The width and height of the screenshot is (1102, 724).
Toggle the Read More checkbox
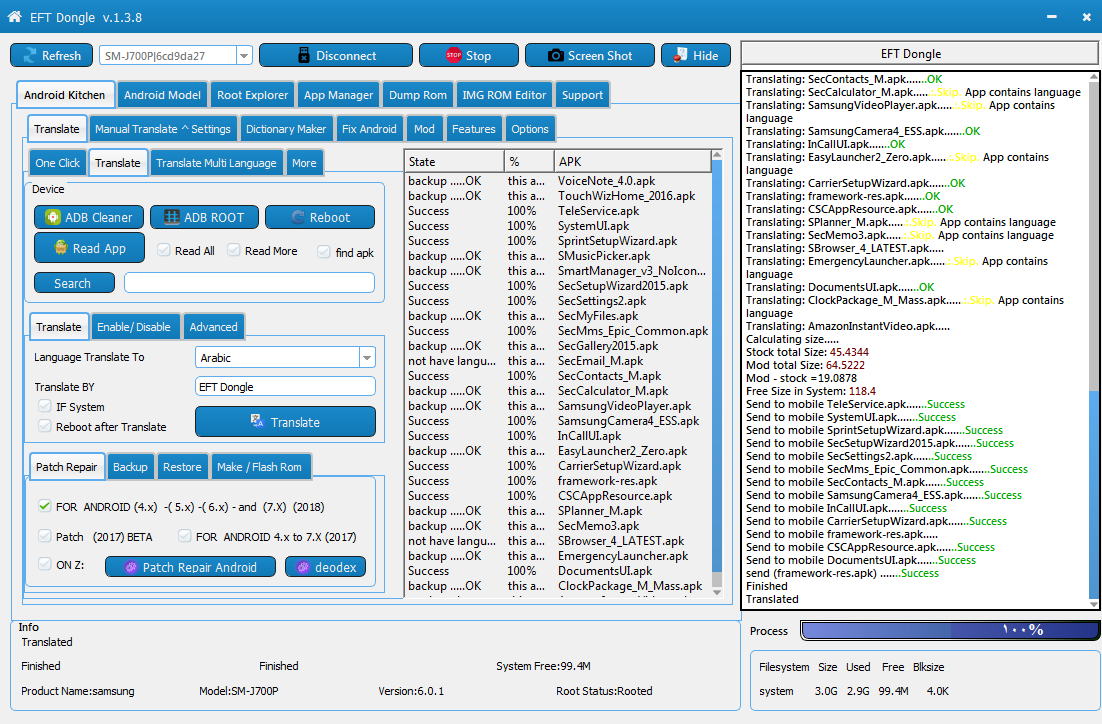coord(234,250)
